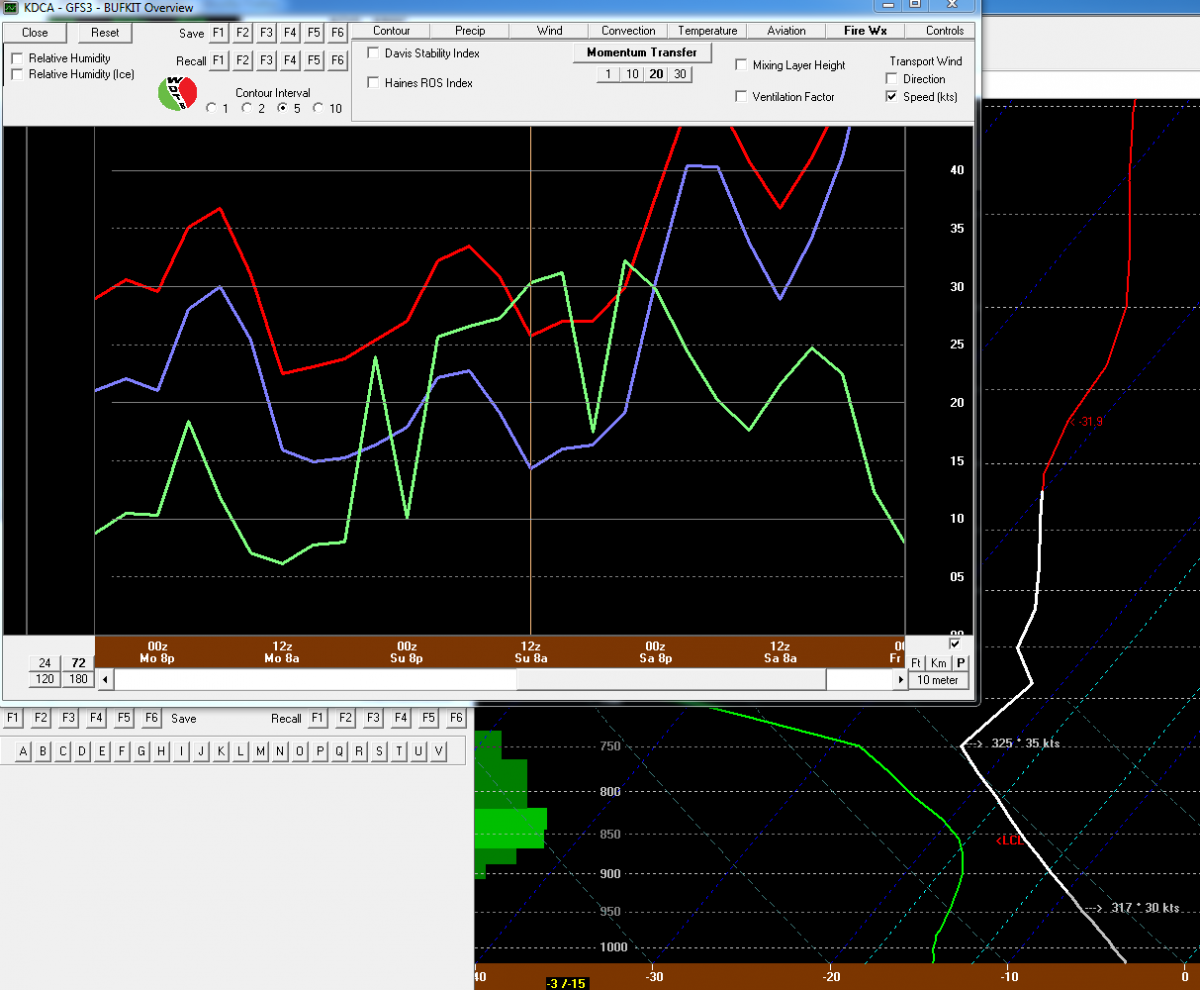Select Contour Interval radio option 1

[x=211, y=108]
